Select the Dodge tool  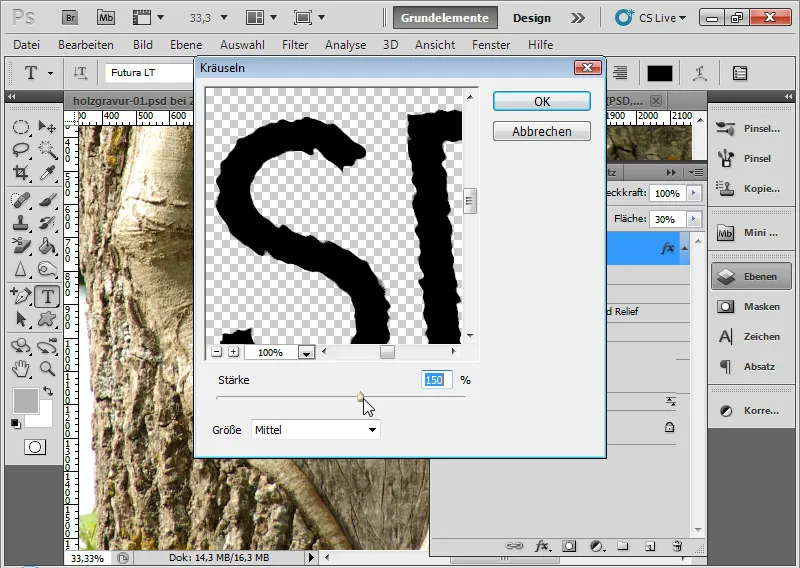click(47, 269)
